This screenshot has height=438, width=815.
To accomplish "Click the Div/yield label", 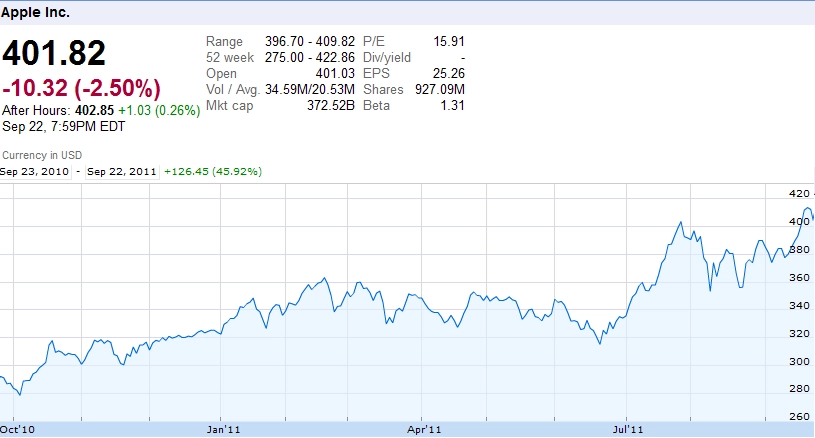I will 387,57.
